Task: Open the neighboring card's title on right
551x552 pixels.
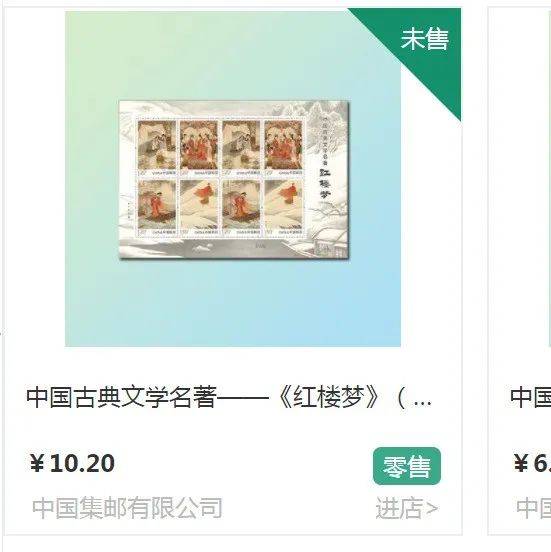Action: tap(530, 398)
